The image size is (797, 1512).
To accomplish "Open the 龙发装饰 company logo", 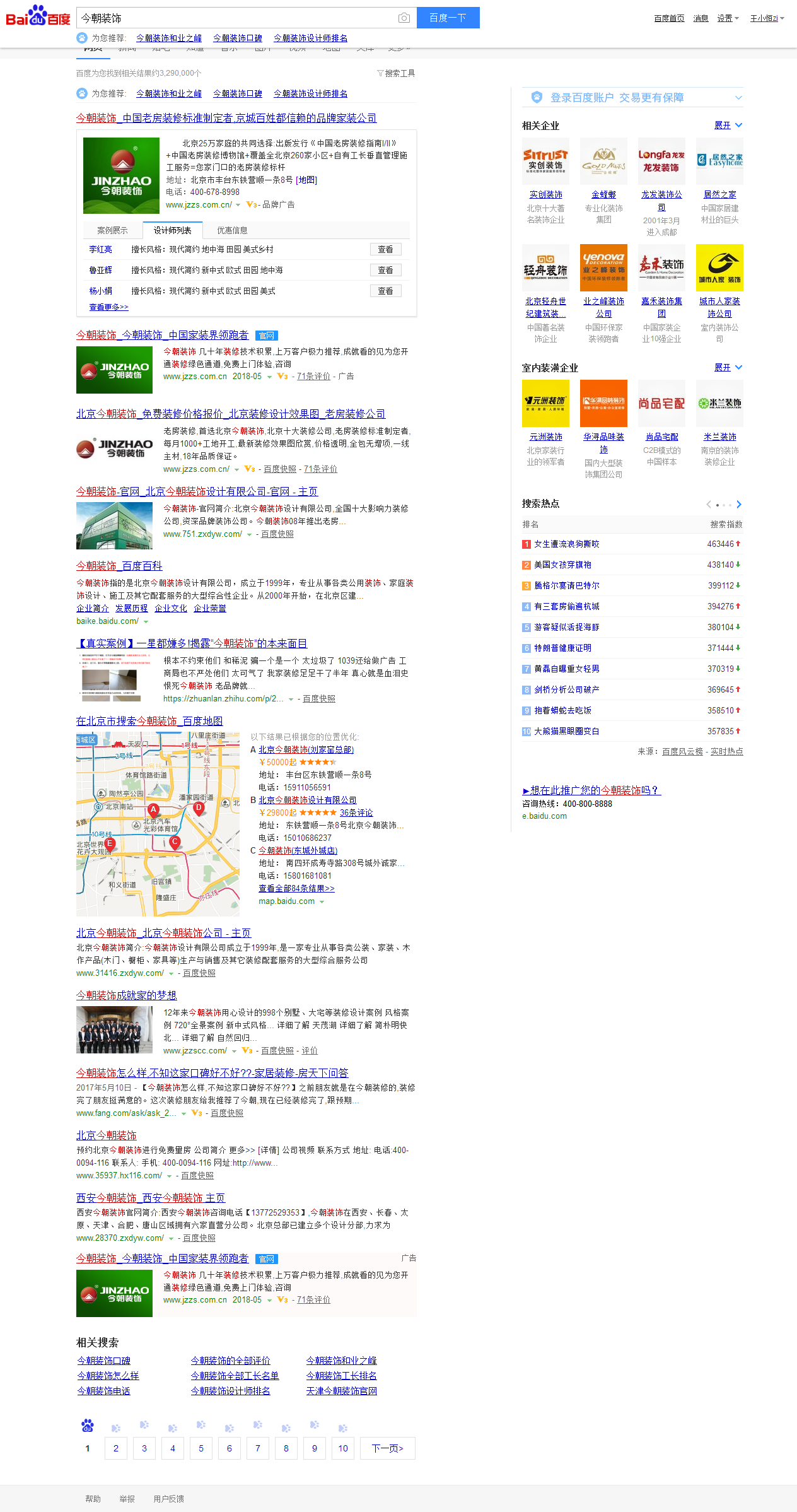I will (661, 161).
